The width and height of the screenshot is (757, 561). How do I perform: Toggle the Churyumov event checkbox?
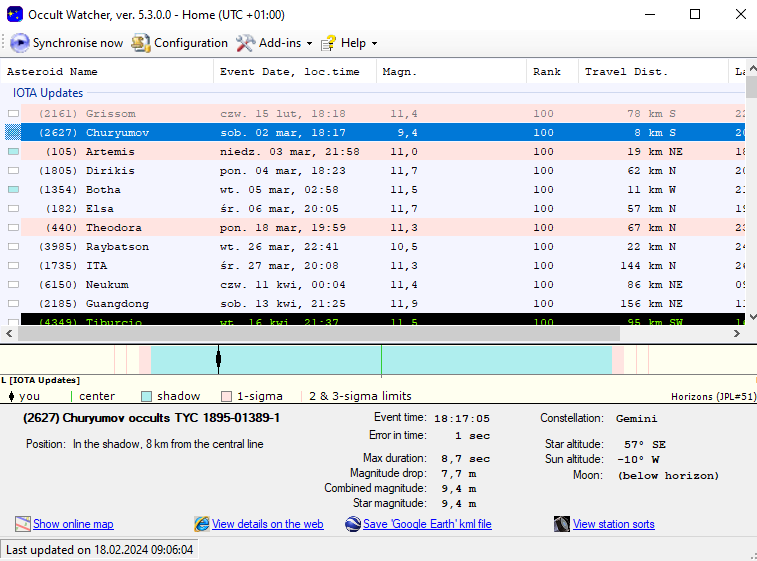pos(14,132)
